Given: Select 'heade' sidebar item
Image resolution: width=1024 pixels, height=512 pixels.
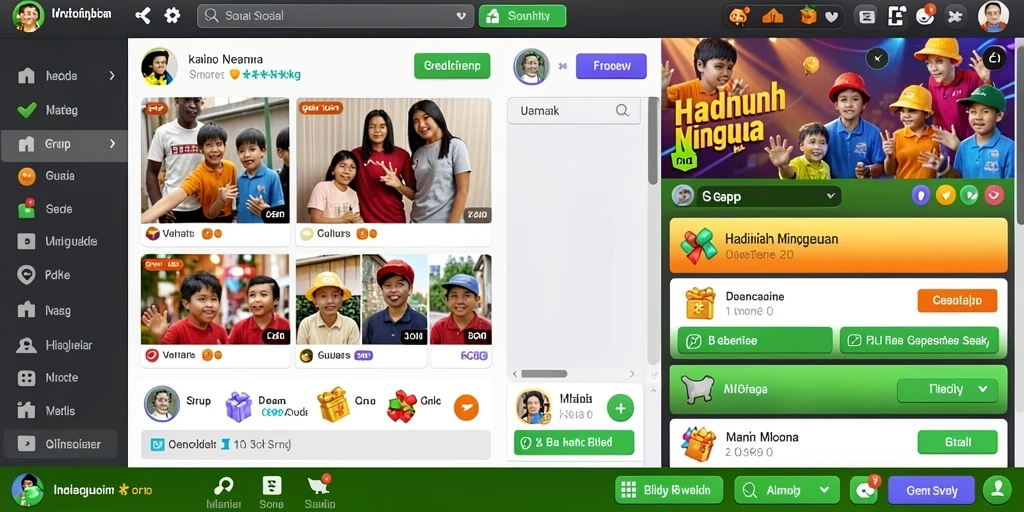Looking at the screenshot, I should (64, 76).
